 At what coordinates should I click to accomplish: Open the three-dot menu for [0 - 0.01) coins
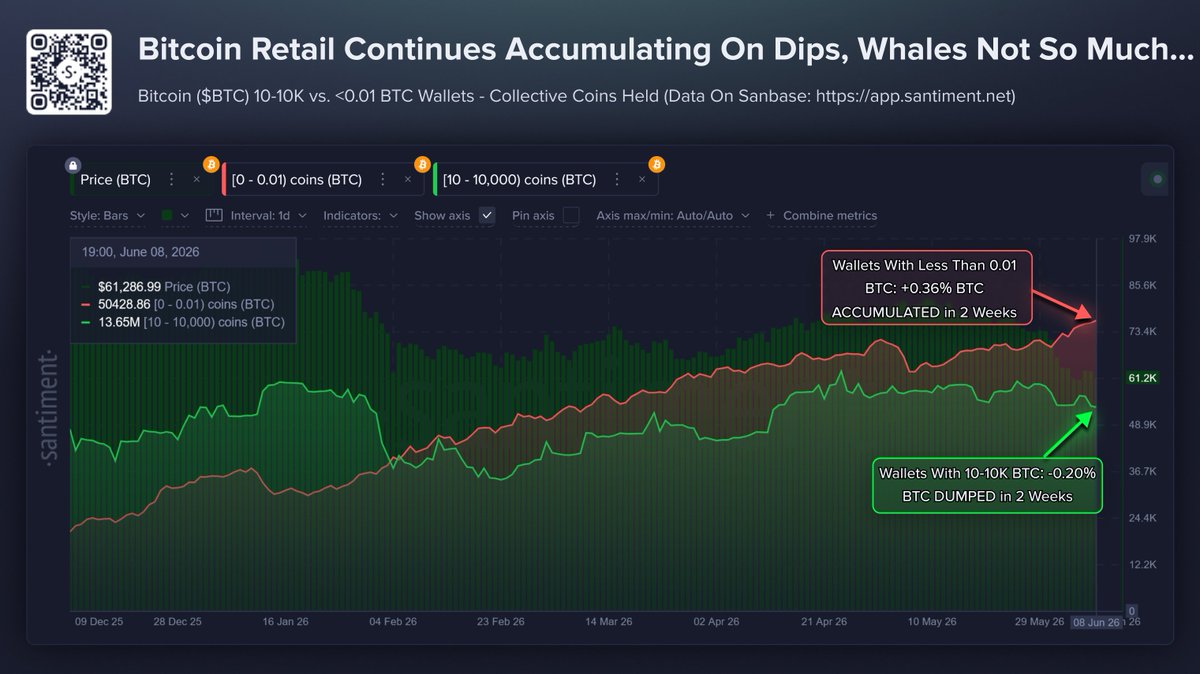coord(382,180)
